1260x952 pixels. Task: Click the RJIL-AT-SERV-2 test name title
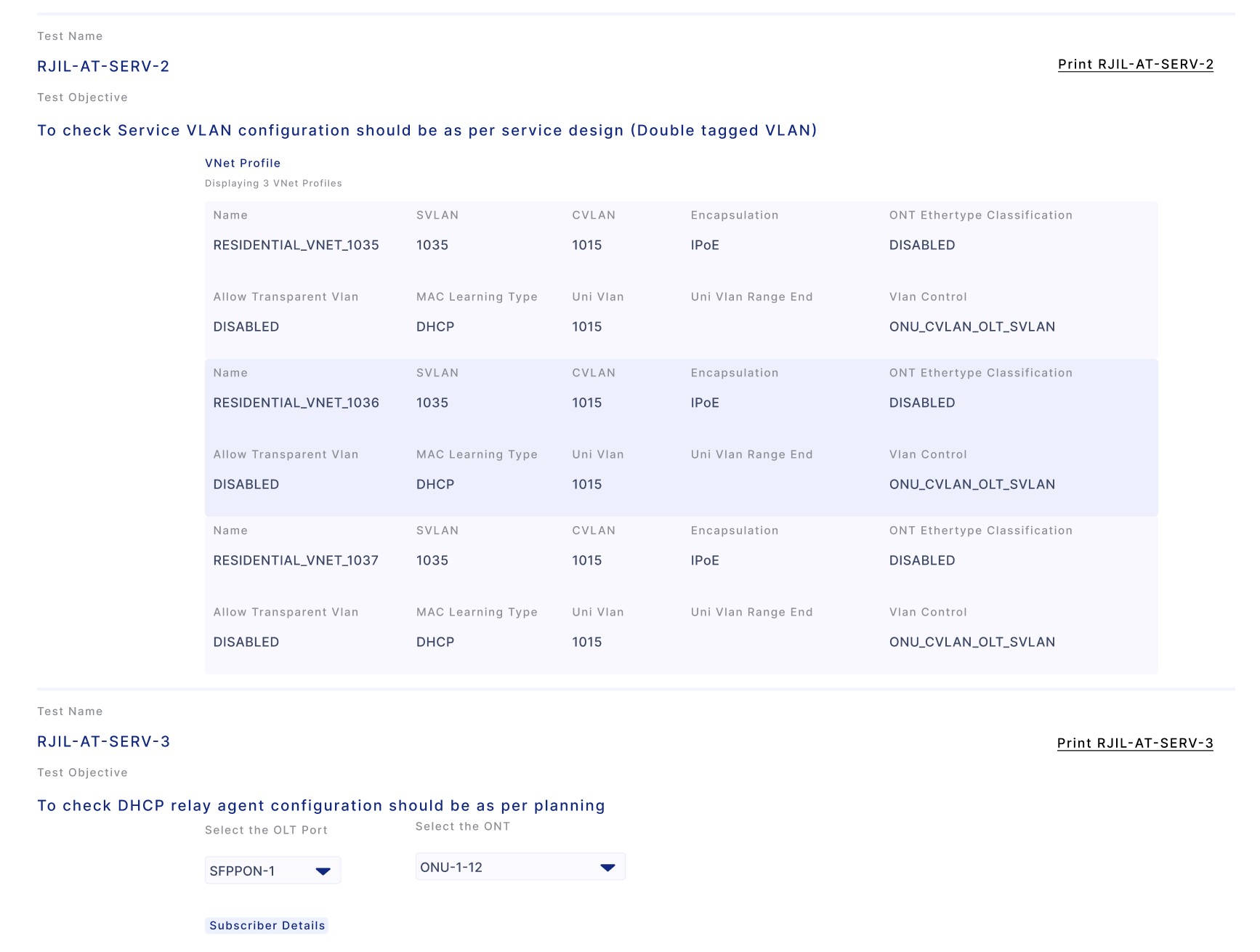click(x=103, y=67)
